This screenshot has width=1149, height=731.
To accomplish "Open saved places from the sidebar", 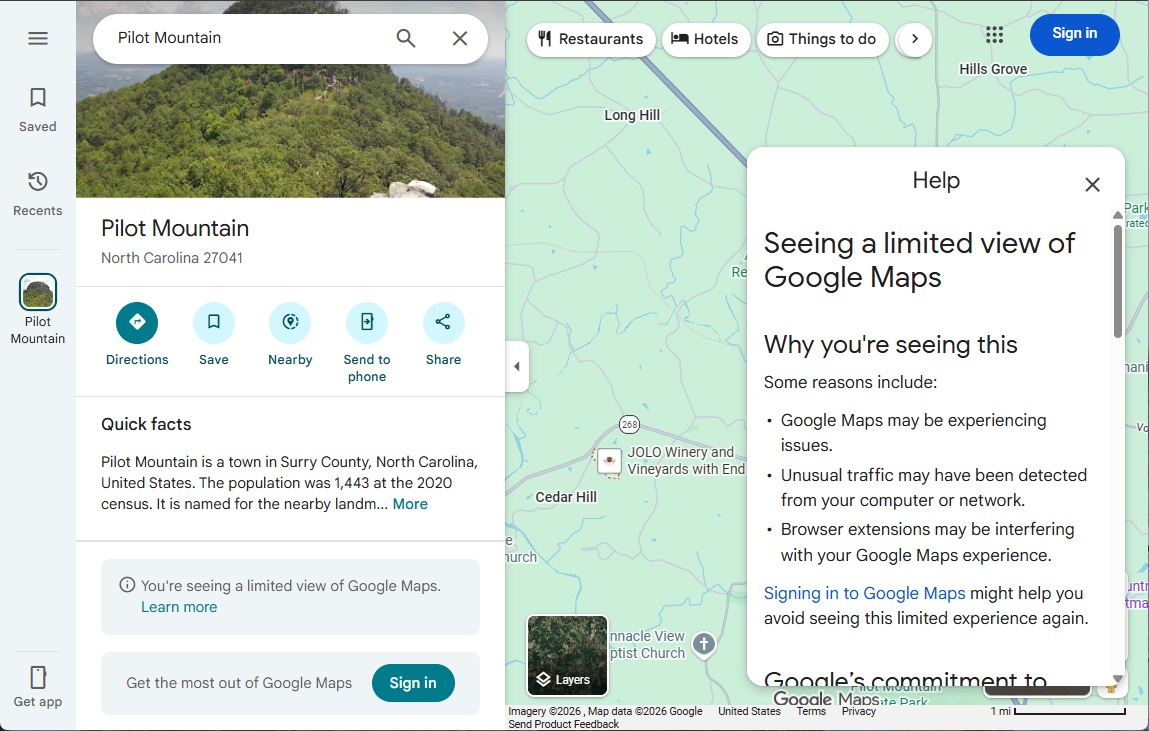I will 37,106.
